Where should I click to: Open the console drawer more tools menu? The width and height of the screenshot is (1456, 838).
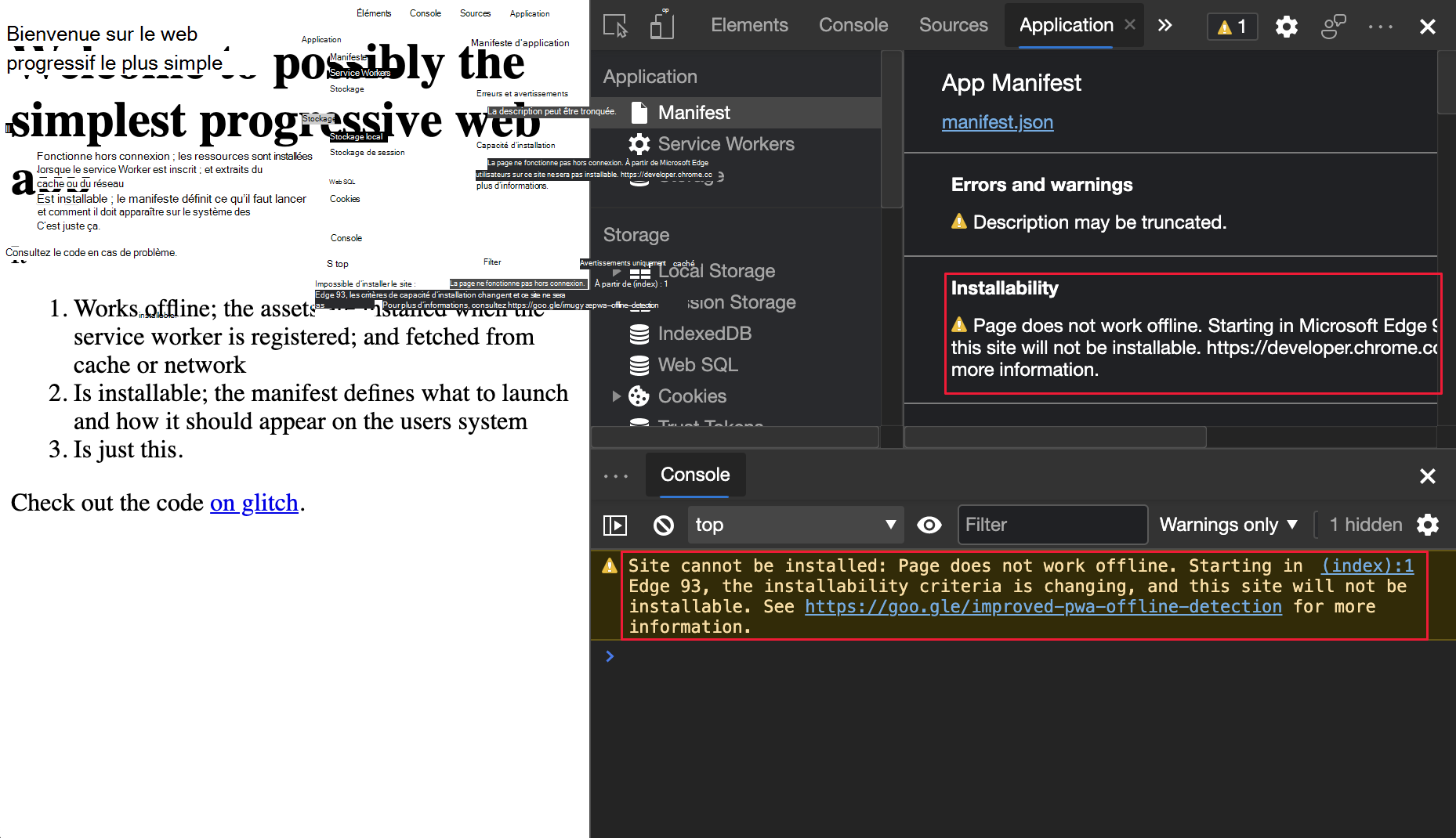pyautogui.click(x=616, y=475)
